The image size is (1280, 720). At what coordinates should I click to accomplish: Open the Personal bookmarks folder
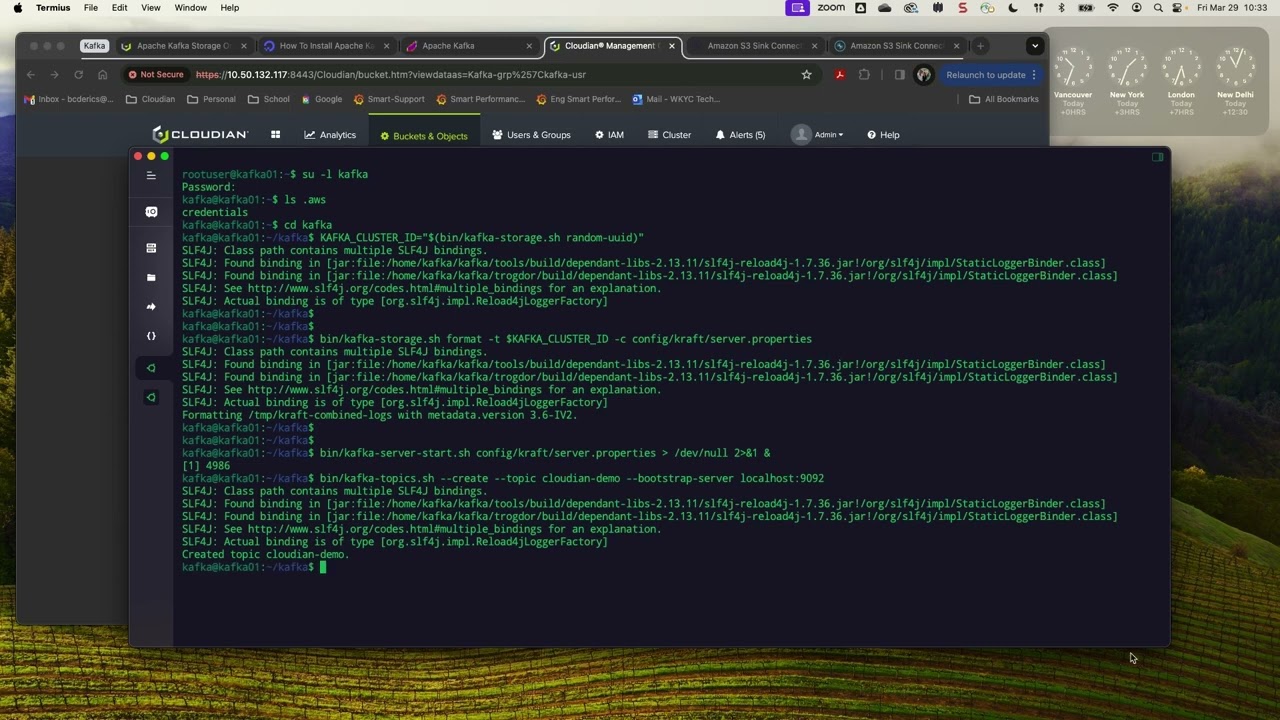tap(211, 99)
